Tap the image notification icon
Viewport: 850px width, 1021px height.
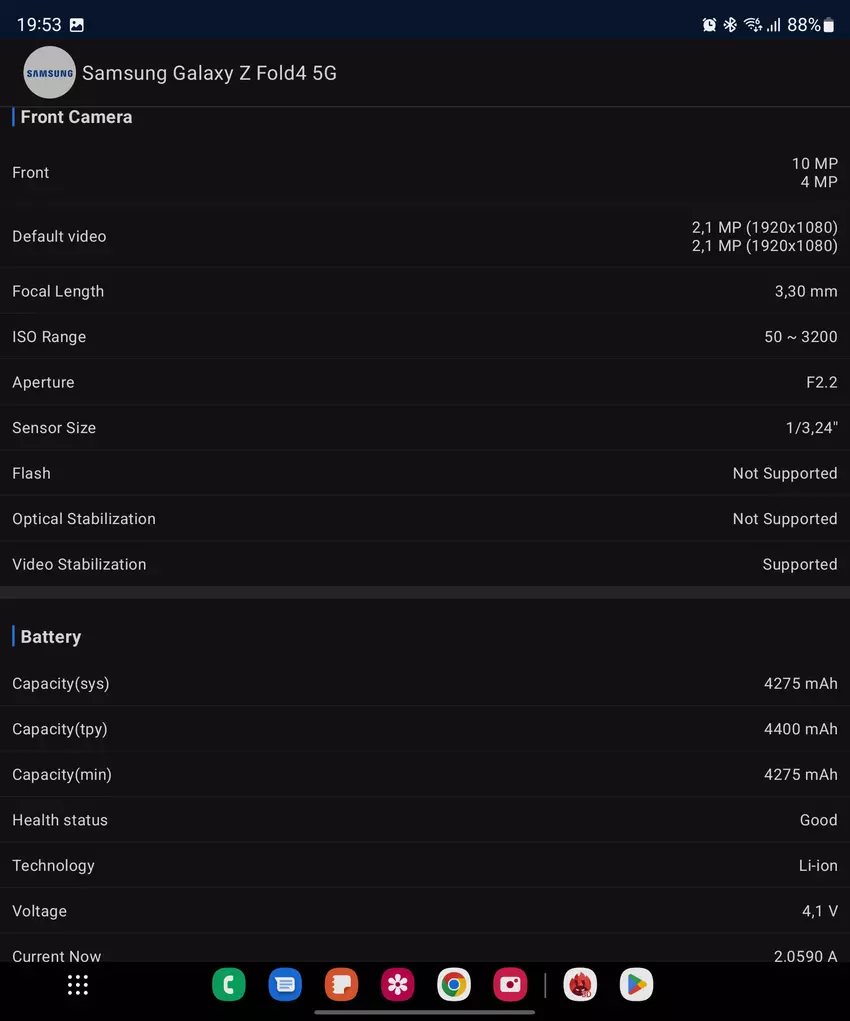tap(77, 25)
